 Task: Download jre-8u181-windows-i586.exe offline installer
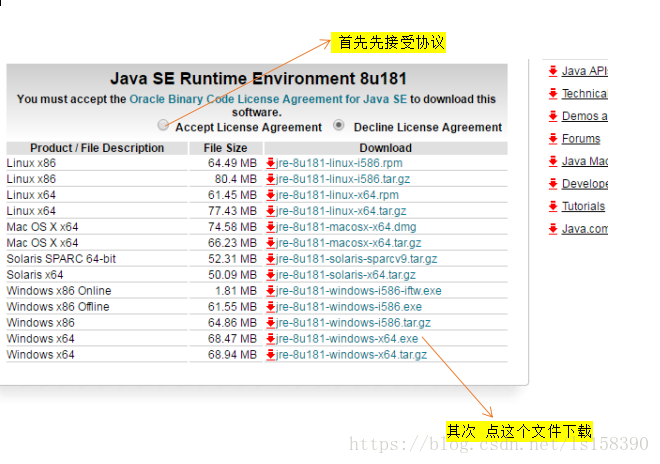tap(349, 307)
